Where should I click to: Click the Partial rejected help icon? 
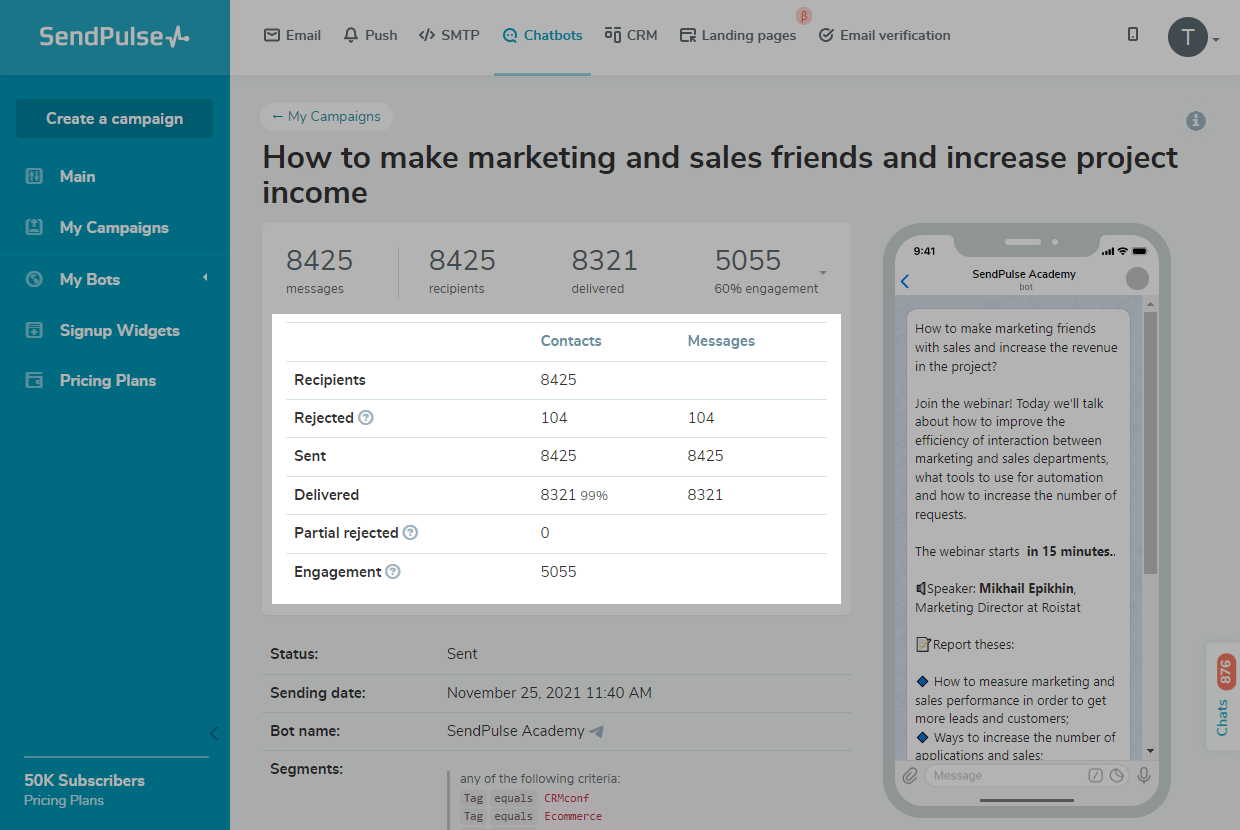click(410, 532)
